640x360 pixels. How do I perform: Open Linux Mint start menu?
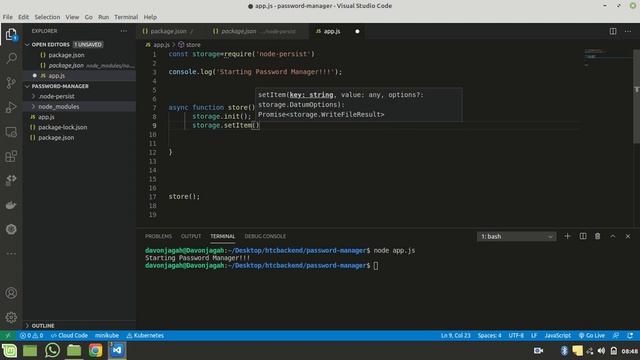click(9, 350)
